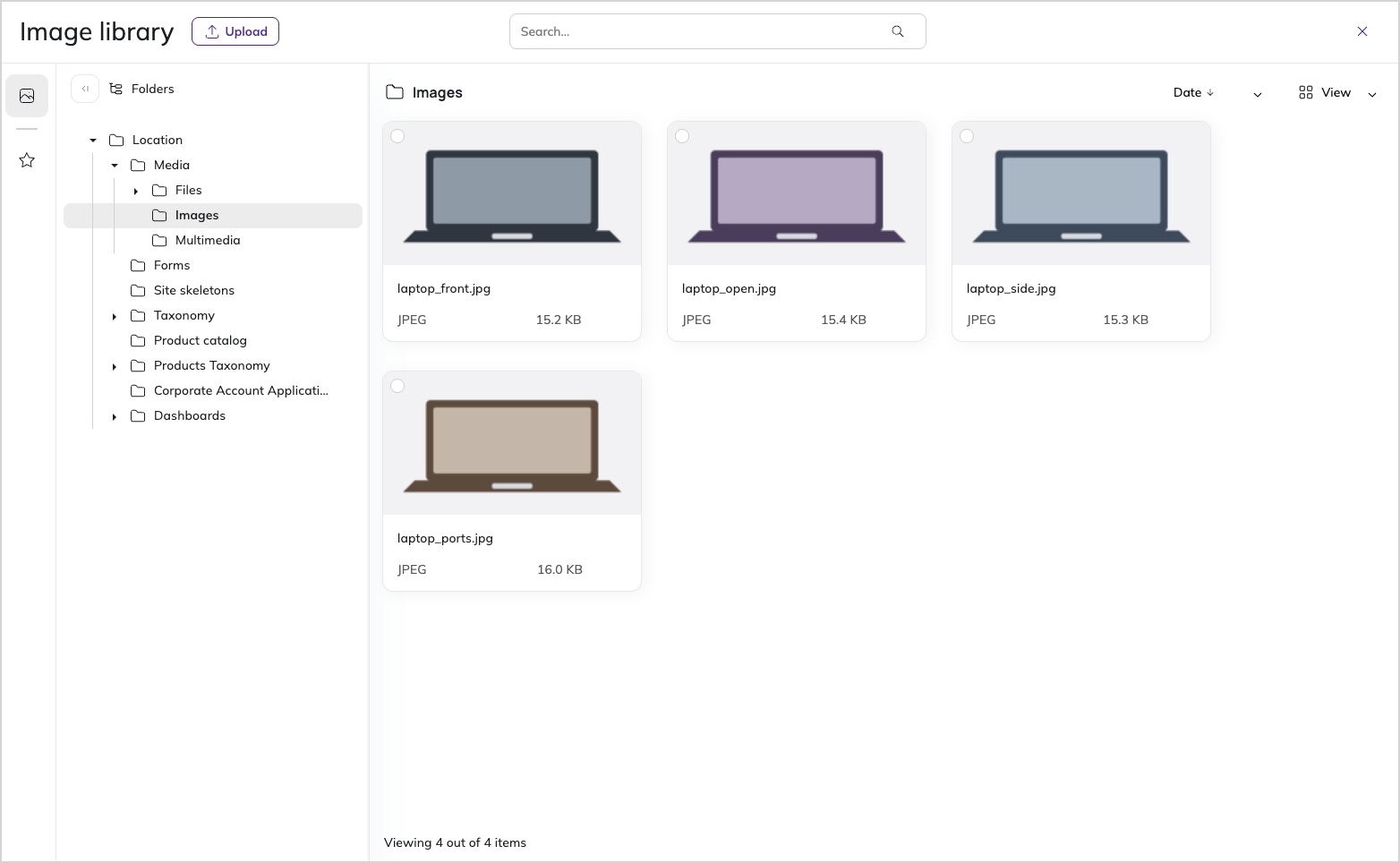Click the search magnifier icon
Viewport: 1400px width, 863px height.
pyautogui.click(x=898, y=31)
